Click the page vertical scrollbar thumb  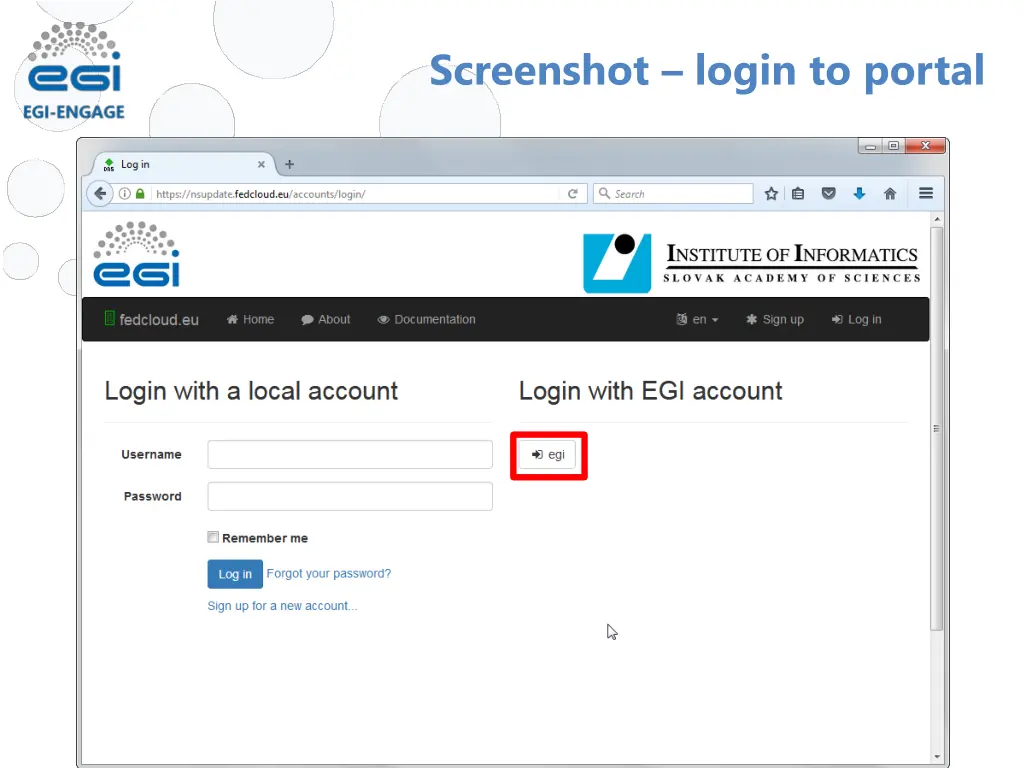click(x=936, y=428)
